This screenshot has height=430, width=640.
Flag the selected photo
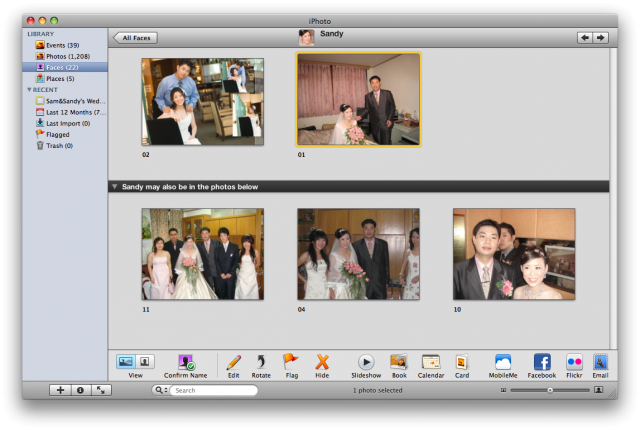[x=291, y=362]
